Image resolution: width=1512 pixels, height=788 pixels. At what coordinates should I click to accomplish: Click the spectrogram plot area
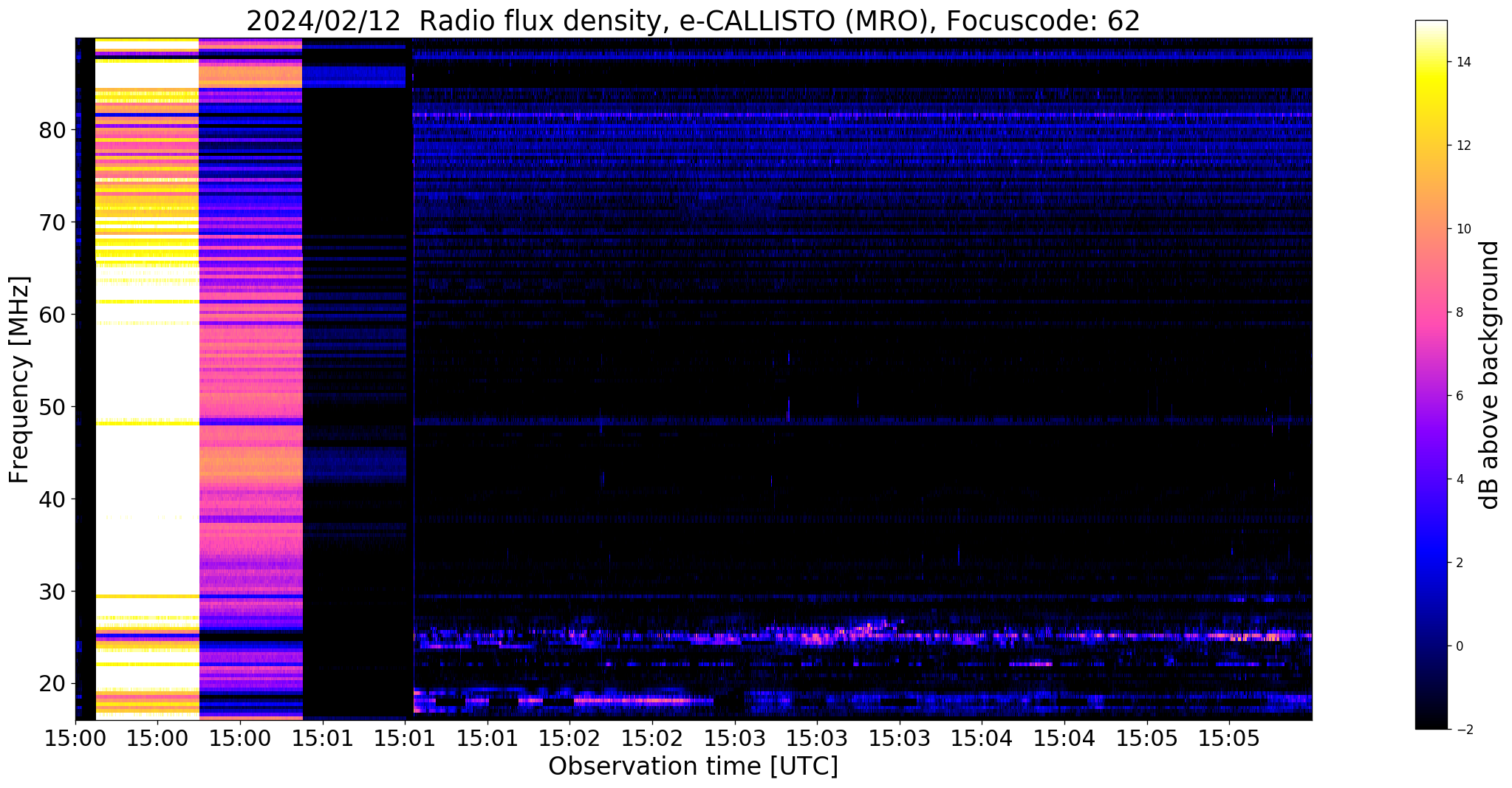pos(694,379)
